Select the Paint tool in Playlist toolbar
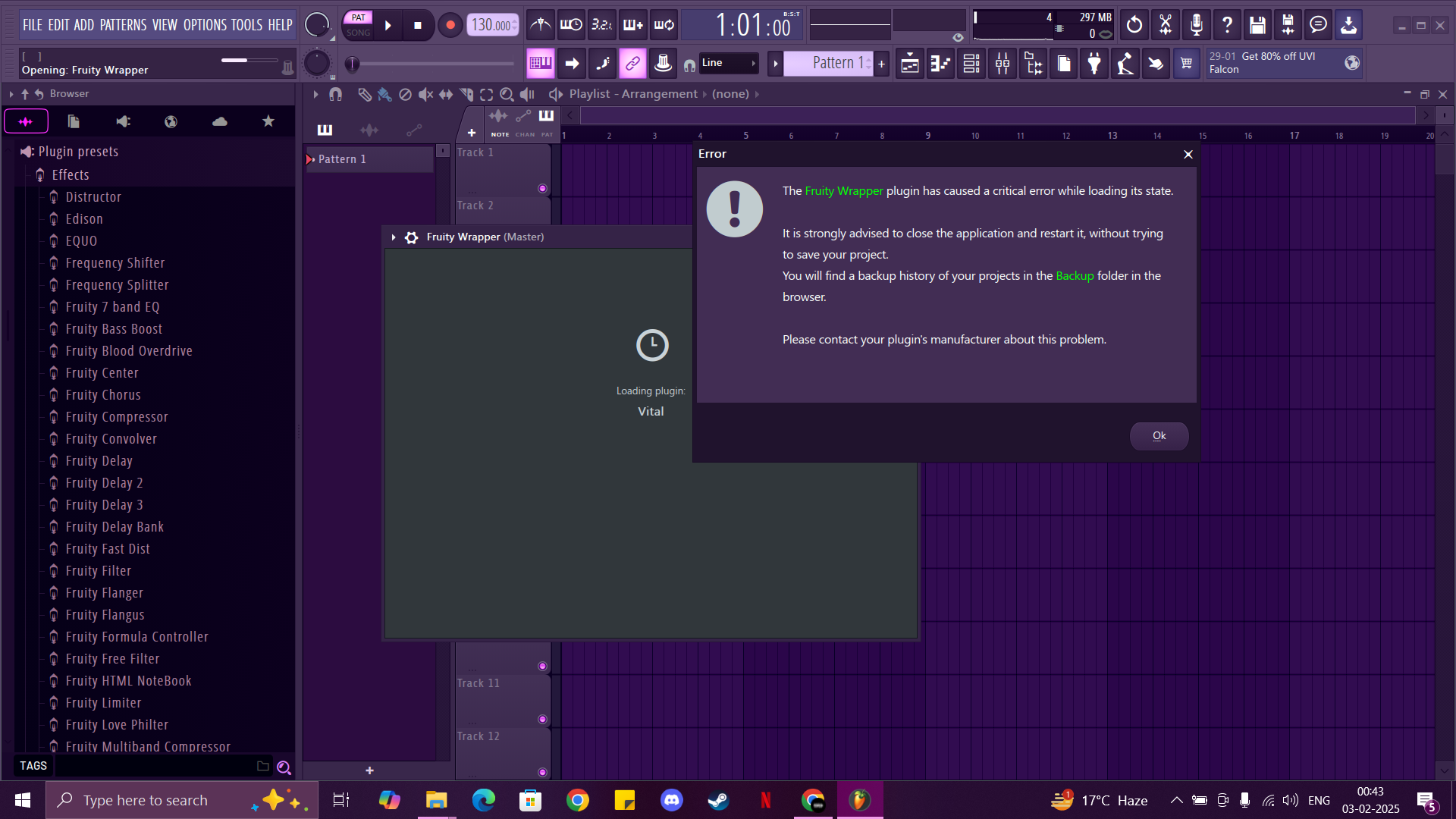The image size is (1456, 819). [x=384, y=94]
